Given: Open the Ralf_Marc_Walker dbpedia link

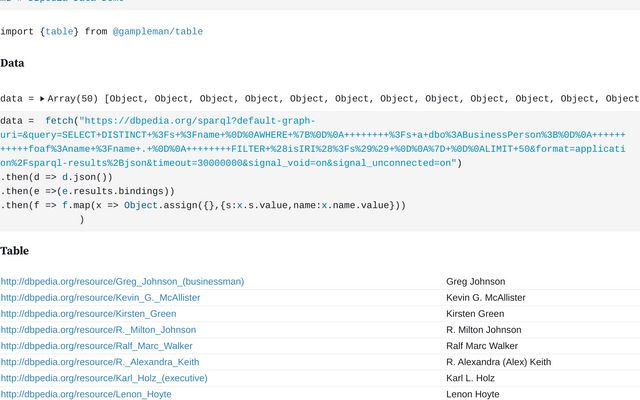Looking at the screenshot, I should [96, 346].
